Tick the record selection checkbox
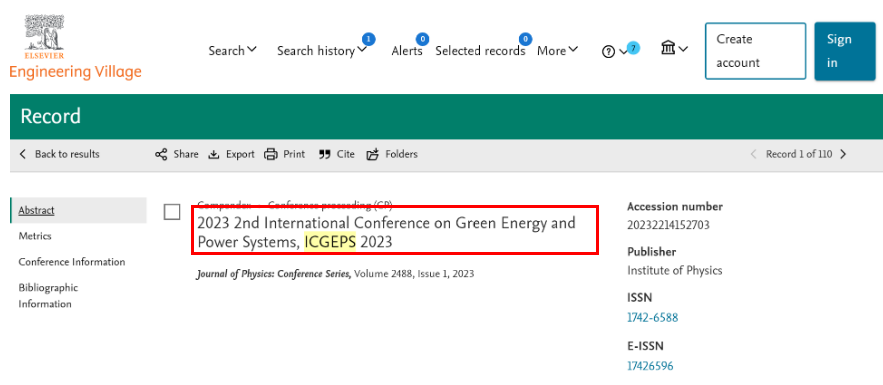Screen dimensions: 883x385 172,212
